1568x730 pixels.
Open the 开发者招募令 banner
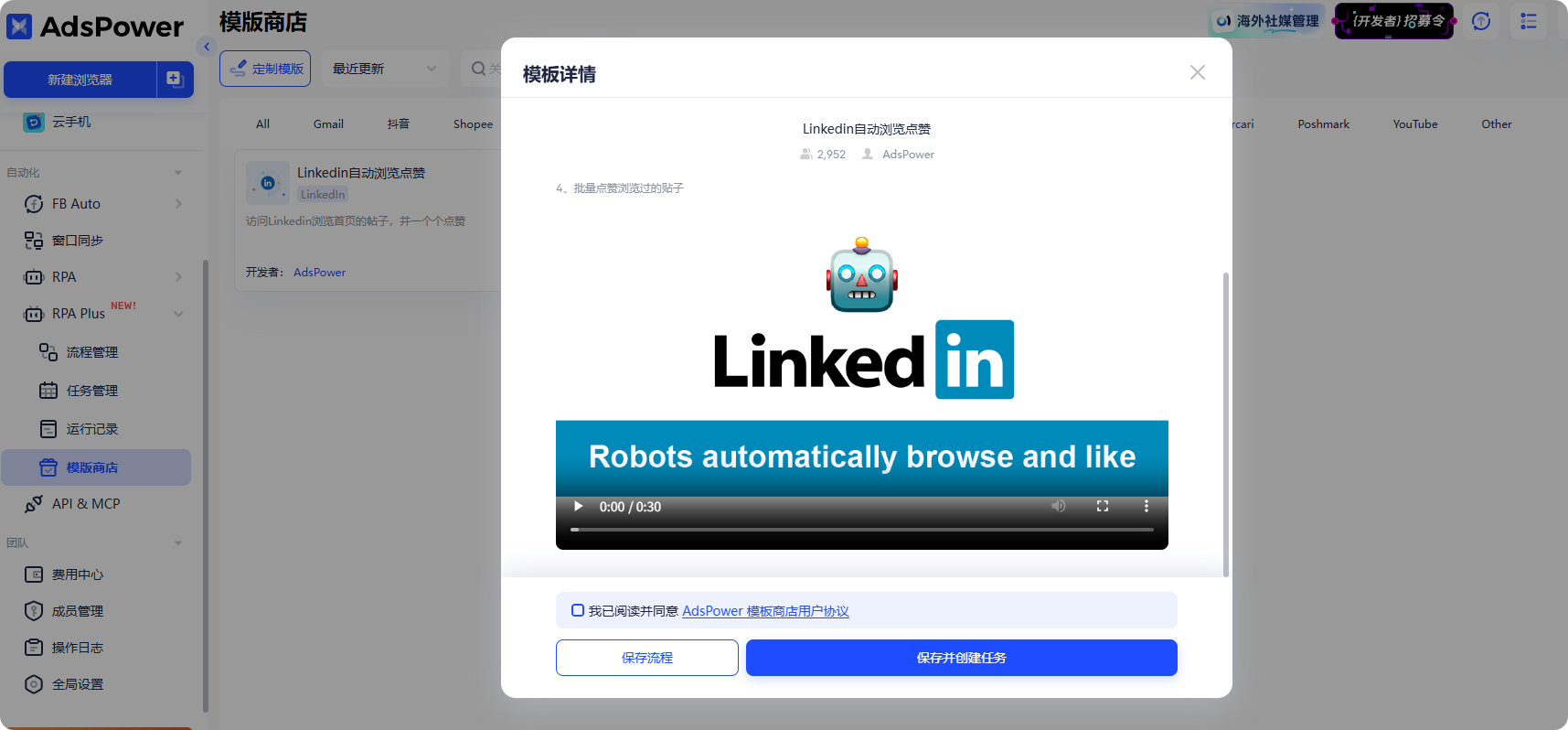(x=1394, y=21)
